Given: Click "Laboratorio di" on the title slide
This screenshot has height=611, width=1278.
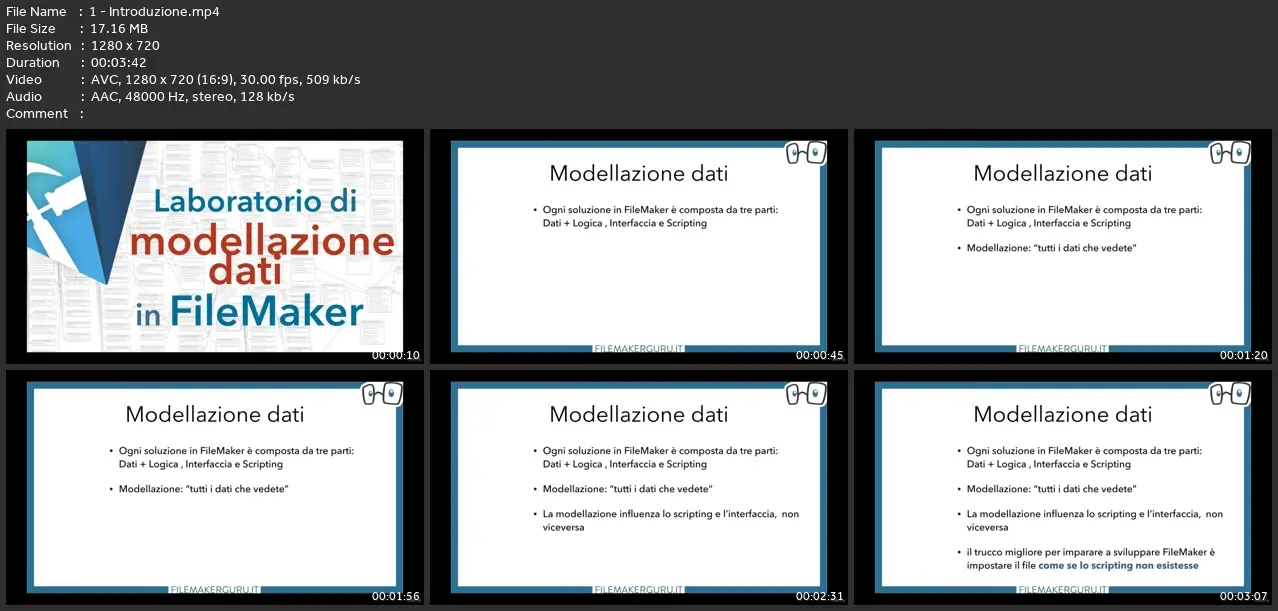Looking at the screenshot, I should point(255,202).
